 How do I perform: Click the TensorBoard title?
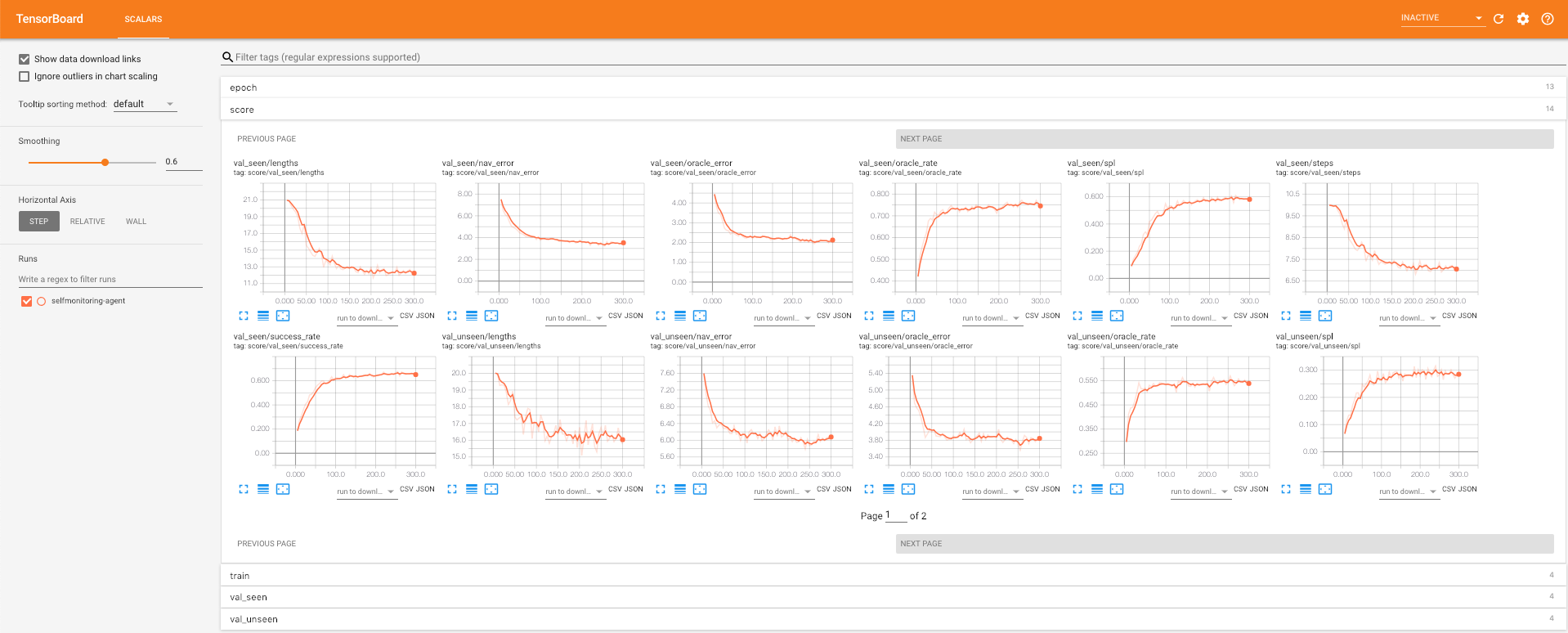click(x=50, y=19)
